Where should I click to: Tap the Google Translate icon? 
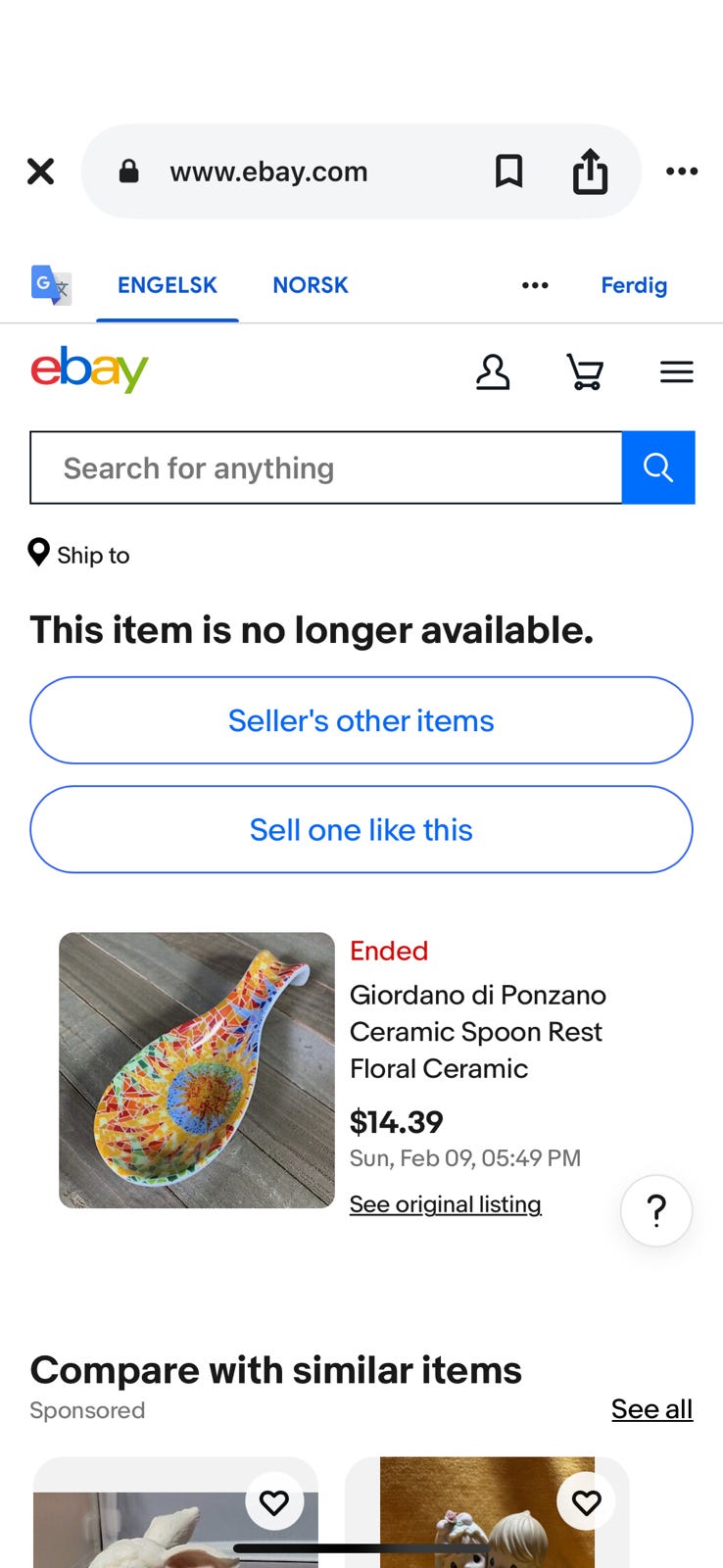tap(51, 285)
